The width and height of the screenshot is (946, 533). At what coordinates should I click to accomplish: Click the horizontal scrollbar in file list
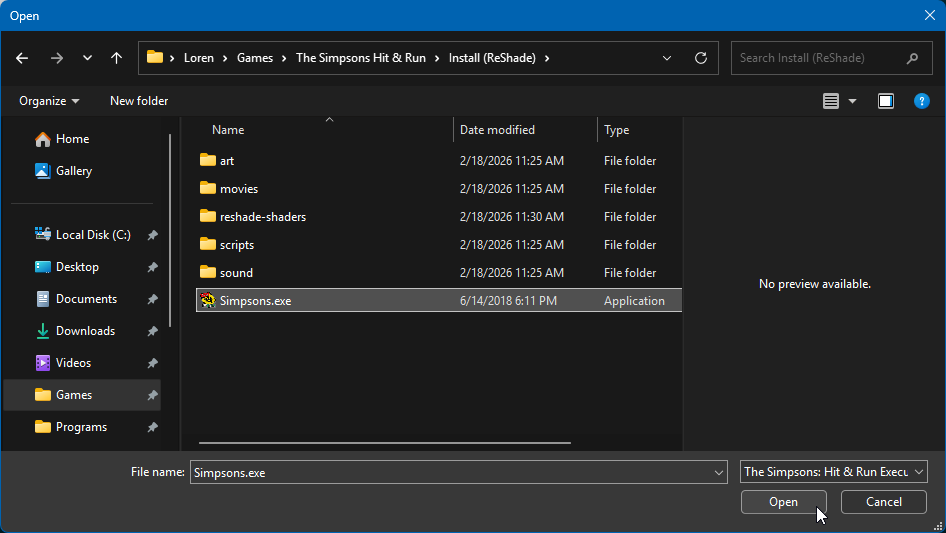385,442
